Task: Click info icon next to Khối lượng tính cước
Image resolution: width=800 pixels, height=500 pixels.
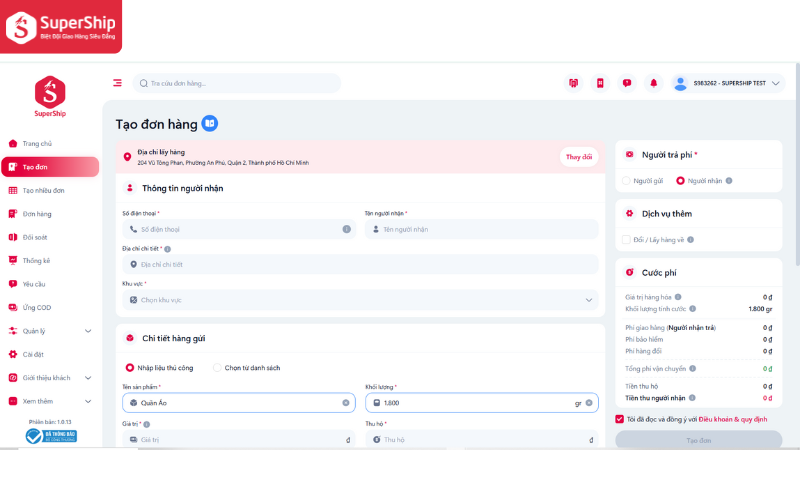Action: (693, 309)
